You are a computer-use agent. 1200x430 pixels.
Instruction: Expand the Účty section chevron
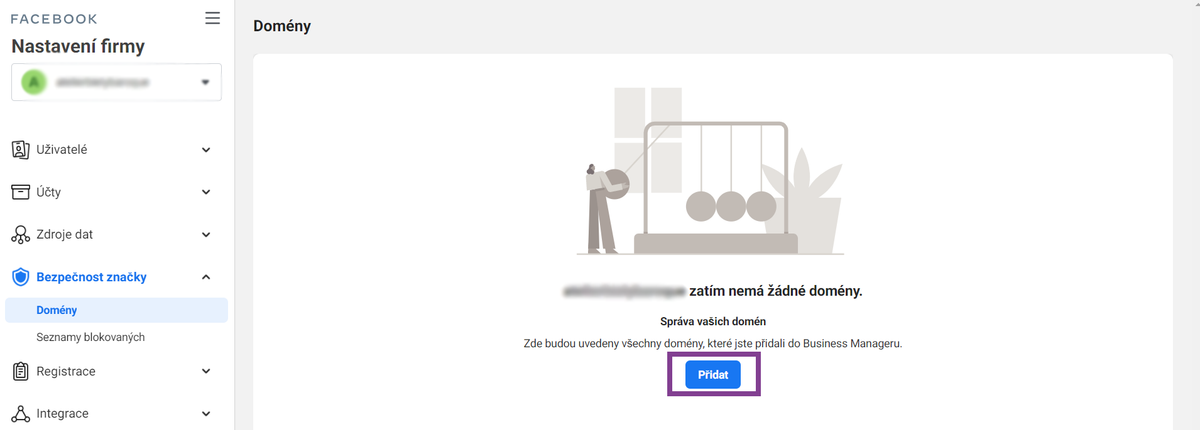[x=206, y=192]
